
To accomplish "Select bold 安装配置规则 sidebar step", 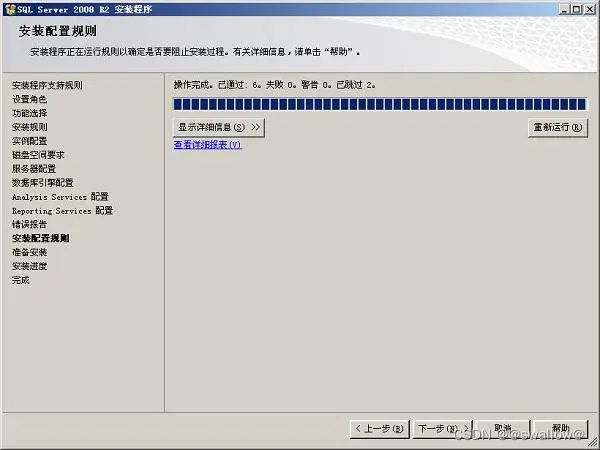I will [41, 238].
